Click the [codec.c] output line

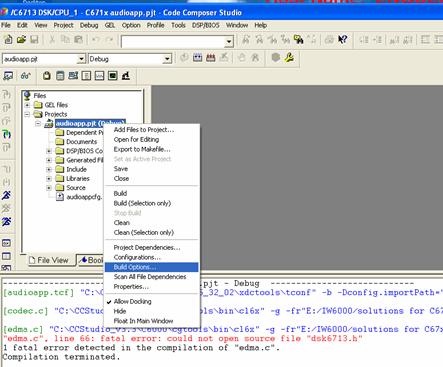223,311
